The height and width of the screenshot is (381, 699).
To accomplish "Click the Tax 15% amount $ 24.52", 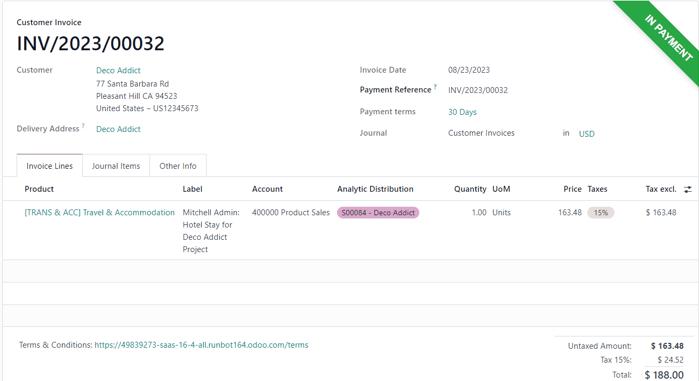I will pos(670,360).
